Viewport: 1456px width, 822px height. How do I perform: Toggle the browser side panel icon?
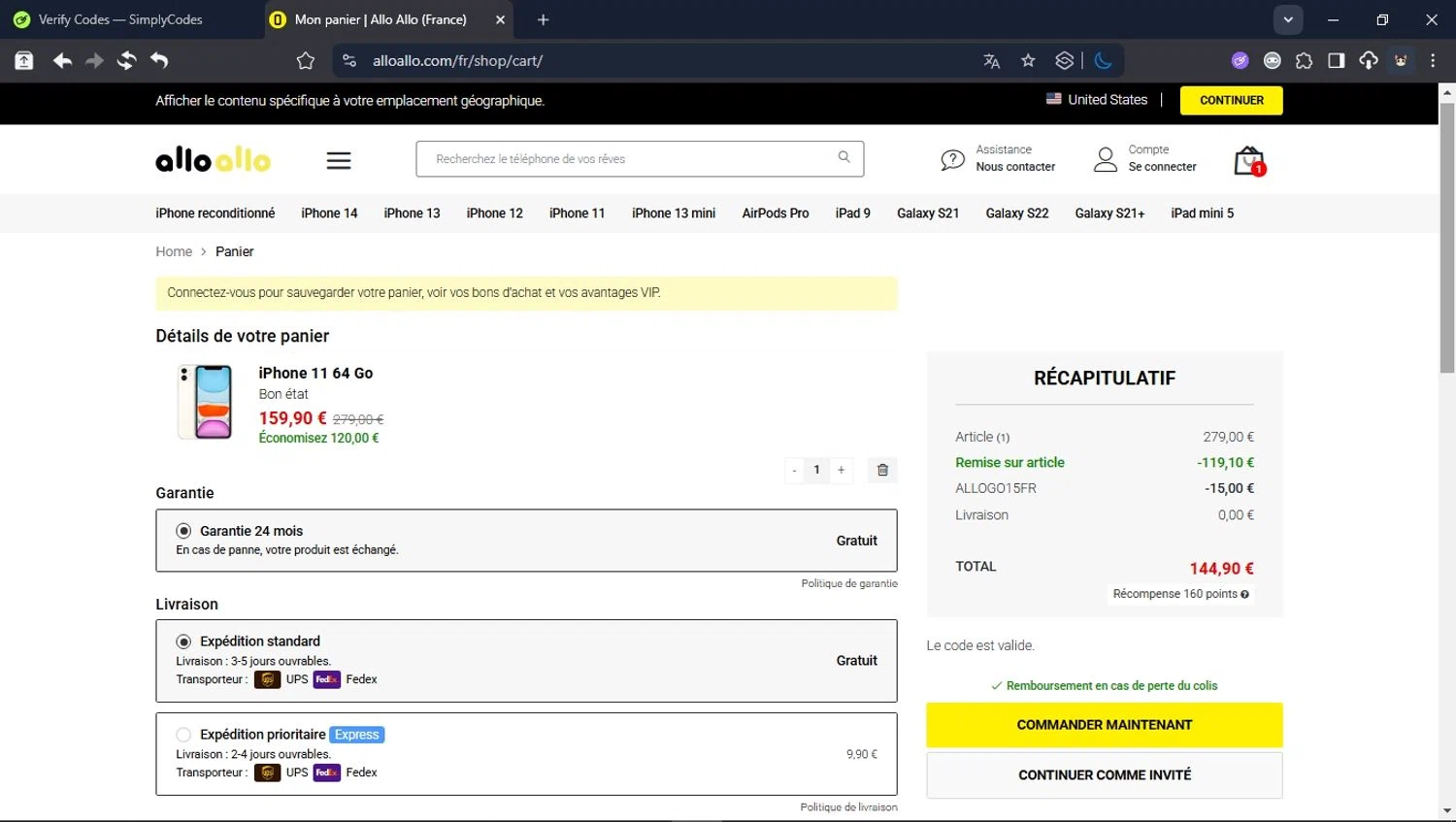[1336, 61]
